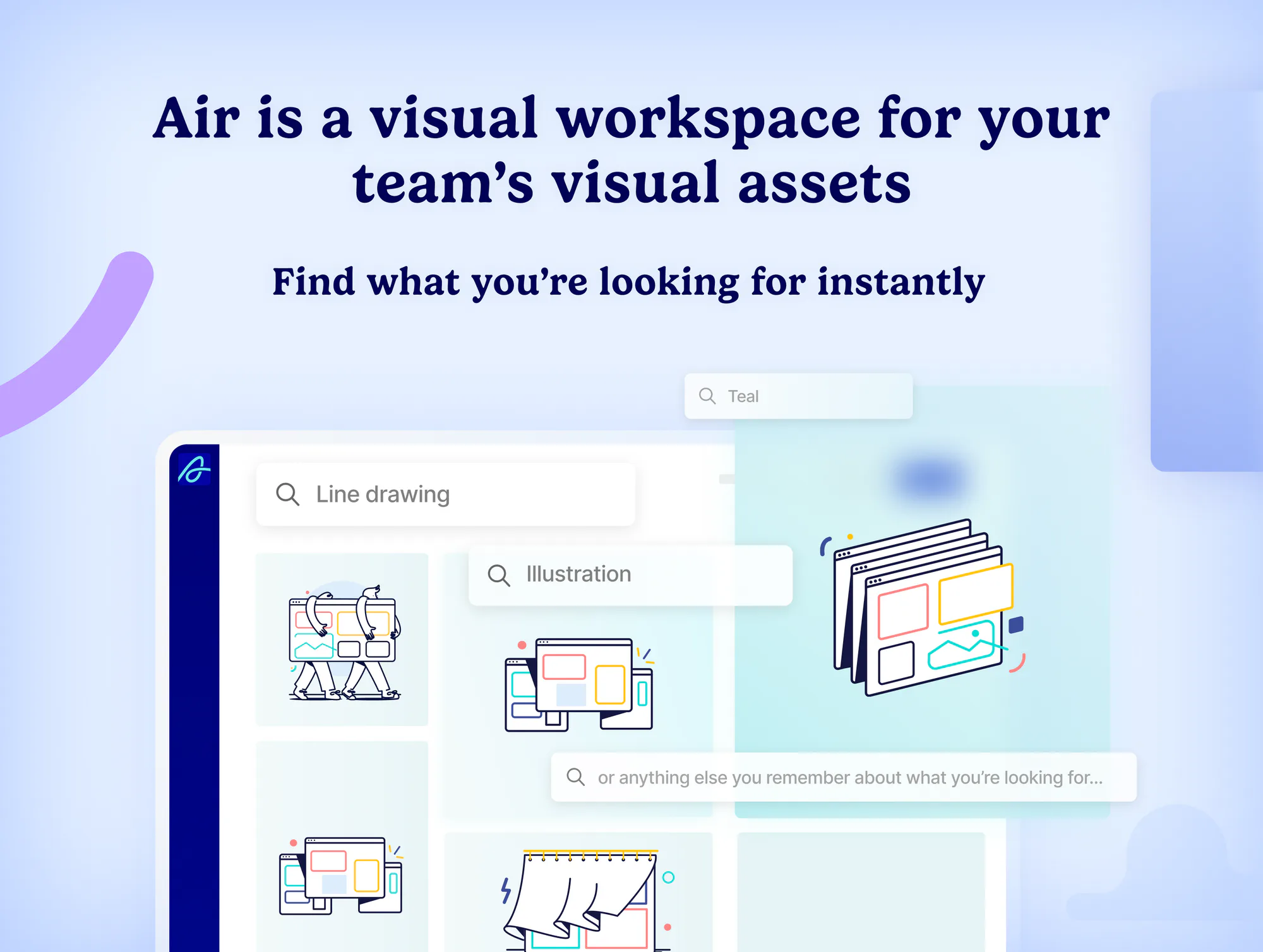Click the magnifier icon beside Illustration
This screenshot has height=952, width=1263.
click(498, 575)
